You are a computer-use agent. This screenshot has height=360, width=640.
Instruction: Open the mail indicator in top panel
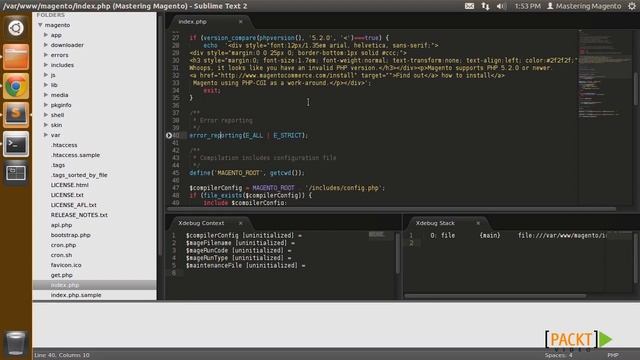tap(469, 6)
